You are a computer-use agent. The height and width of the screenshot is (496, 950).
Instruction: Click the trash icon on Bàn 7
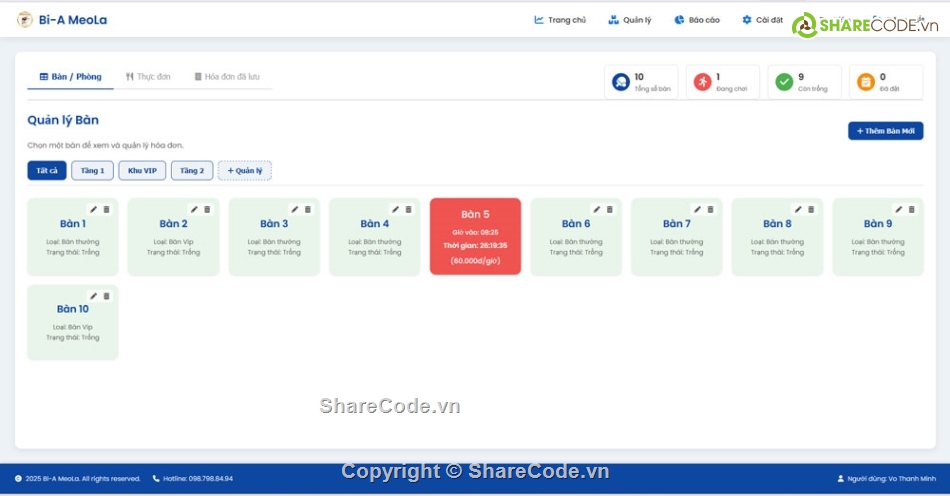coord(711,210)
